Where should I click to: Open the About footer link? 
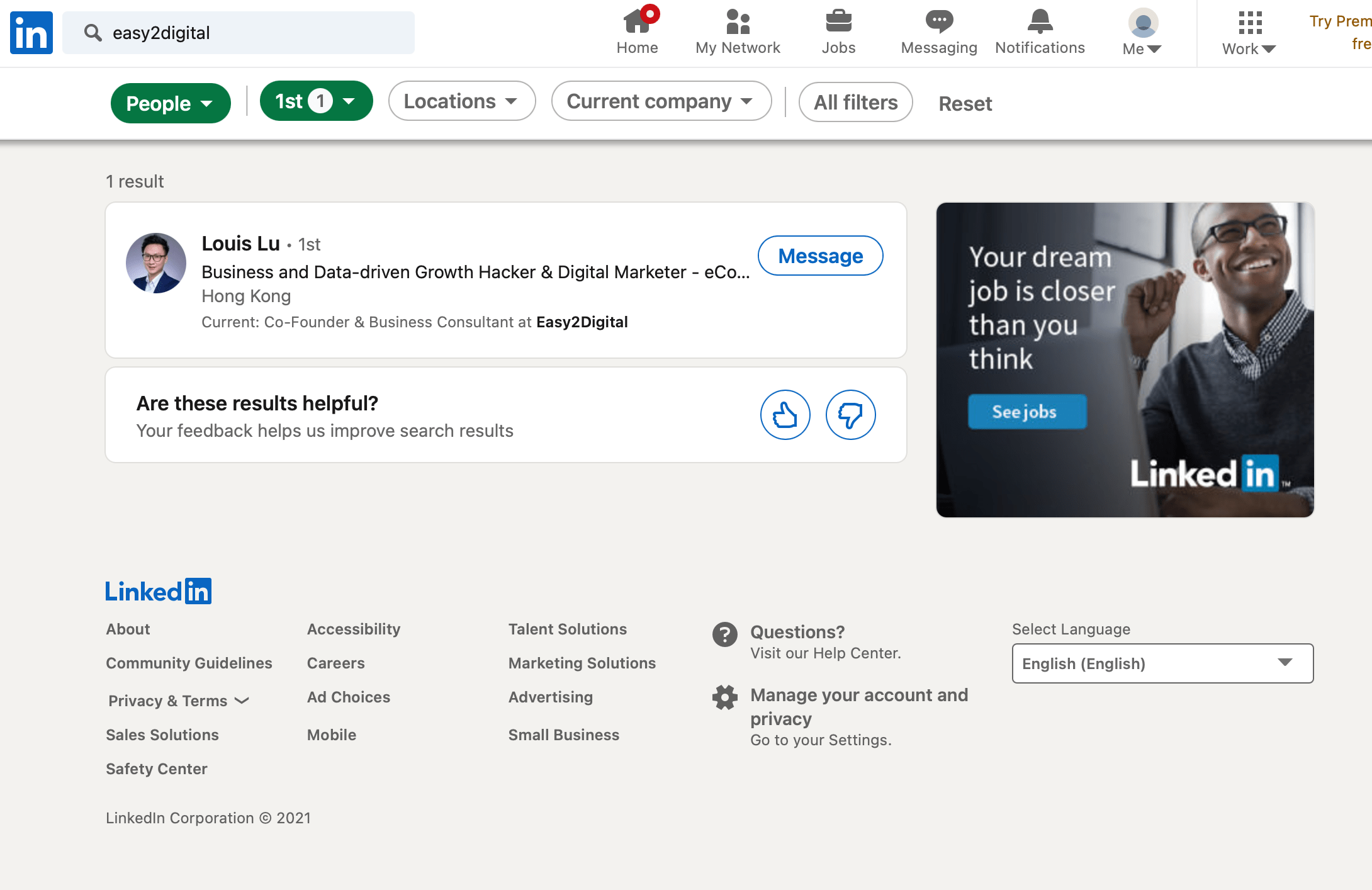(128, 629)
